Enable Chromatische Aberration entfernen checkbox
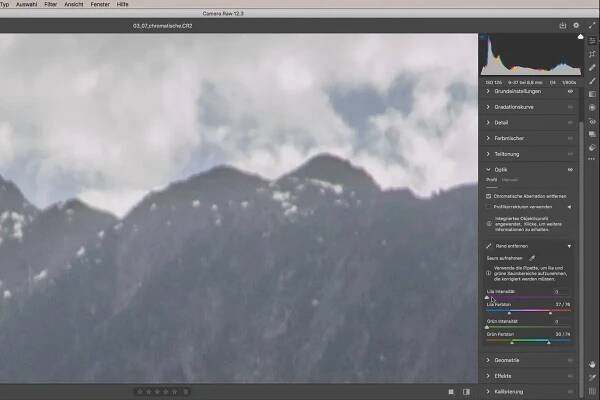The width and height of the screenshot is (600, 400). click(489, 196)
